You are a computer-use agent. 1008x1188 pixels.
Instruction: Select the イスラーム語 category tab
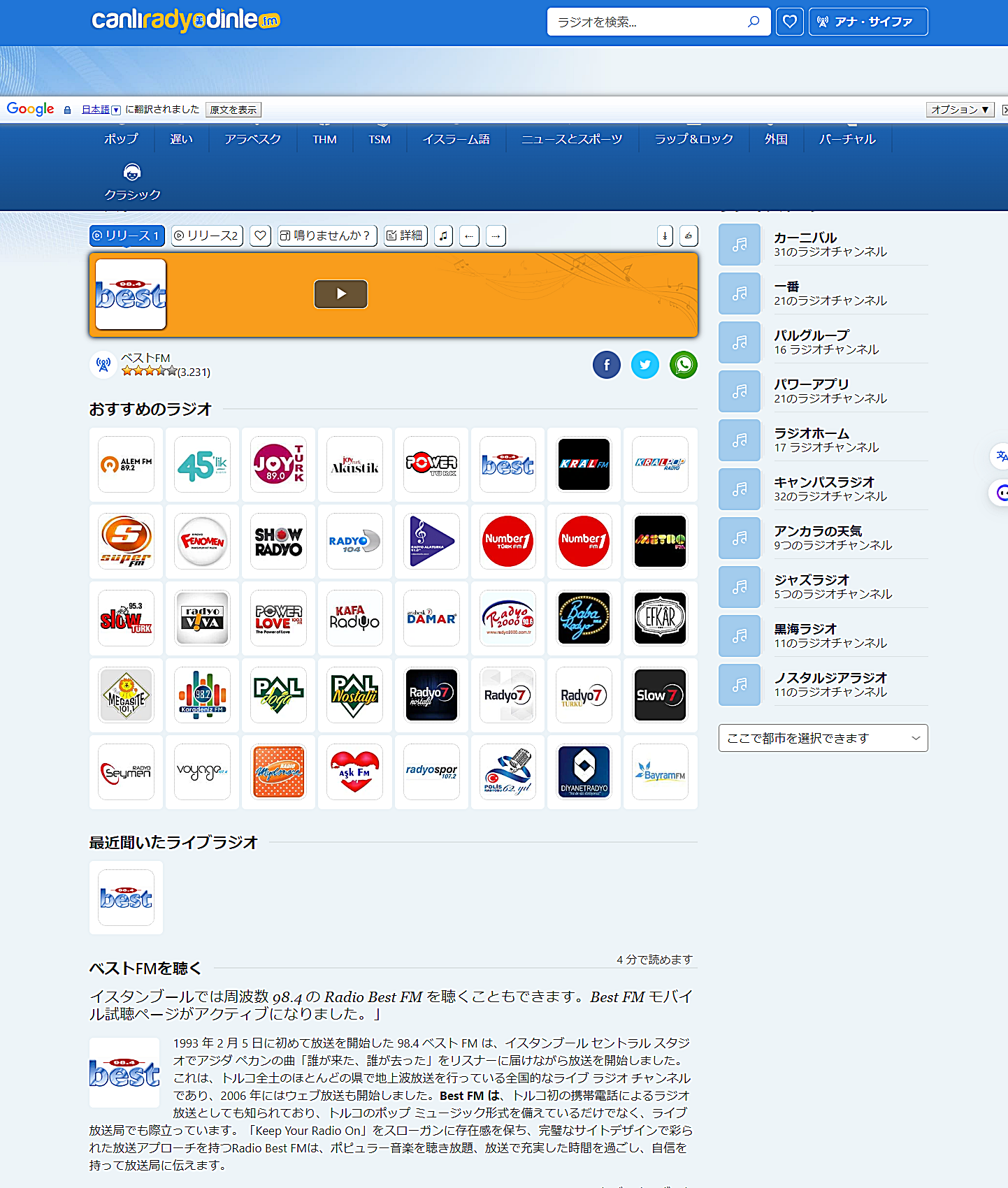(456, 139)
